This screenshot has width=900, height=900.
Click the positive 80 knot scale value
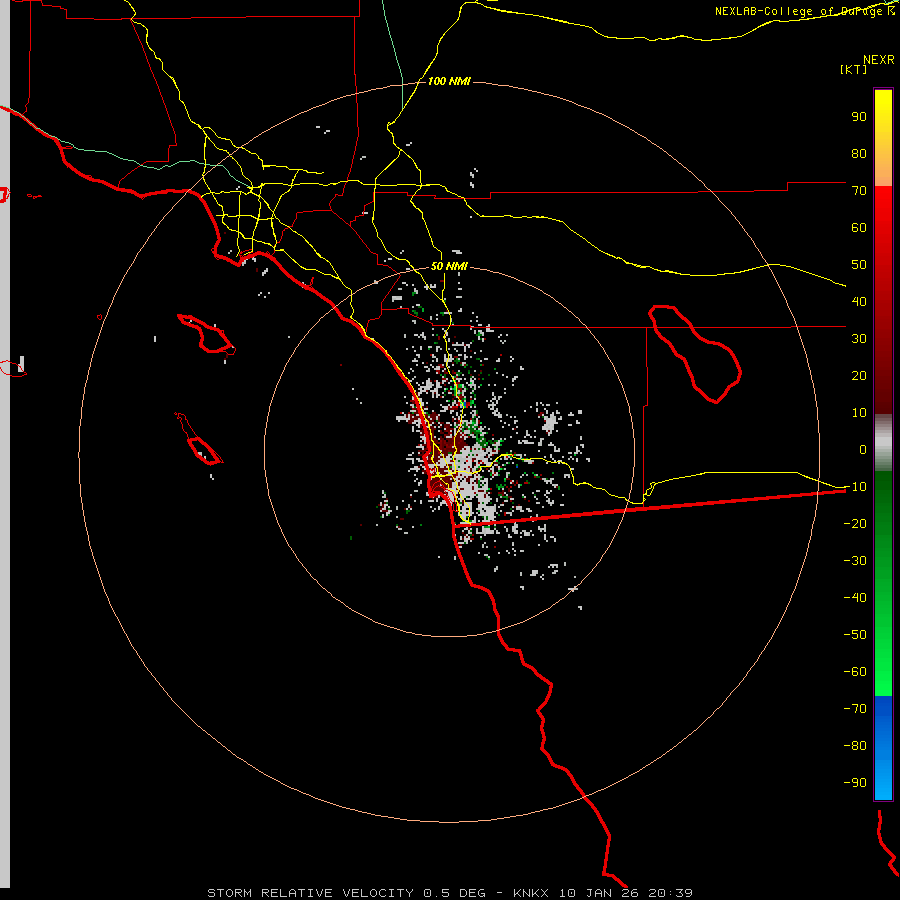[859, 154]
